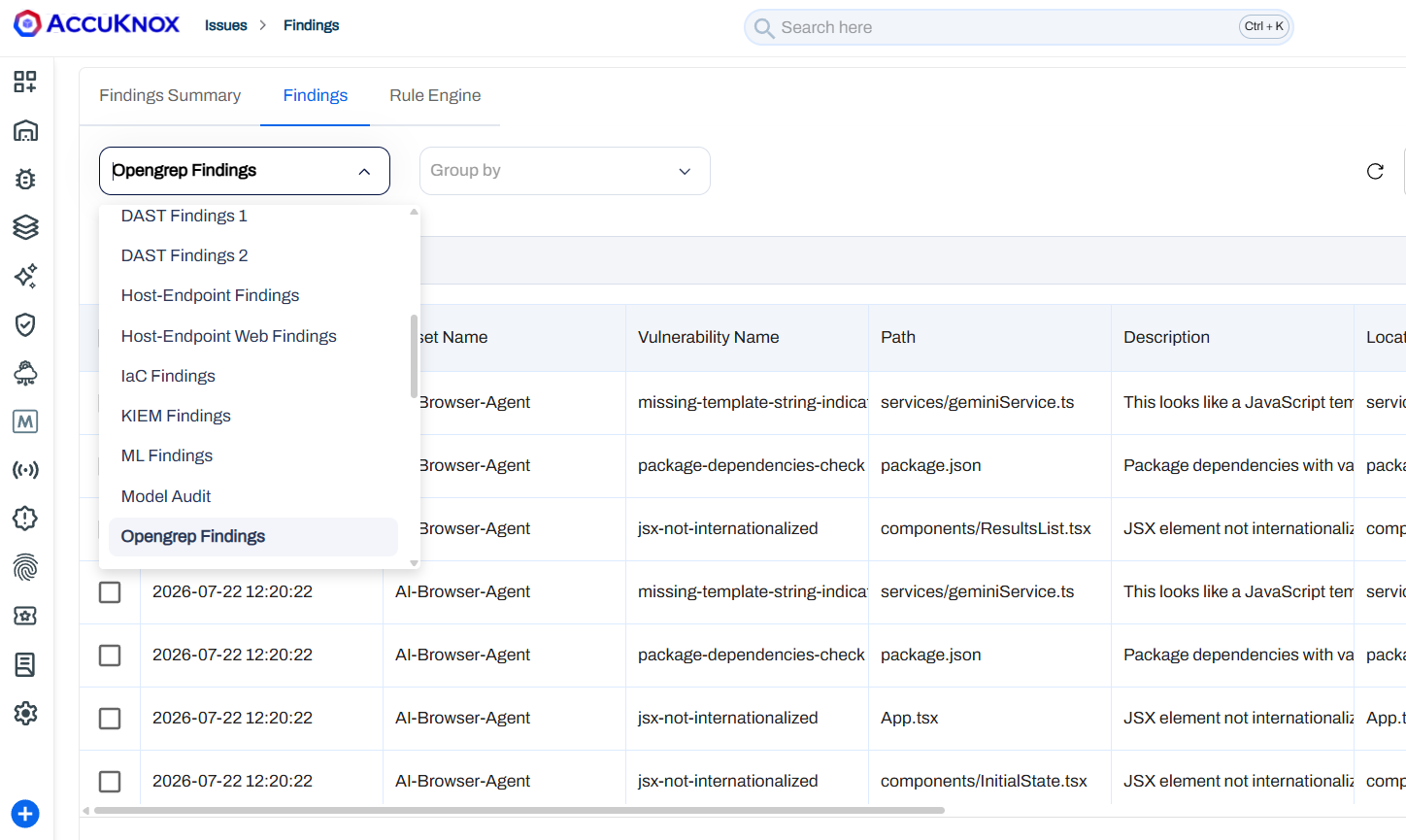
Task: Select ML Findings option
Action: 252,455
